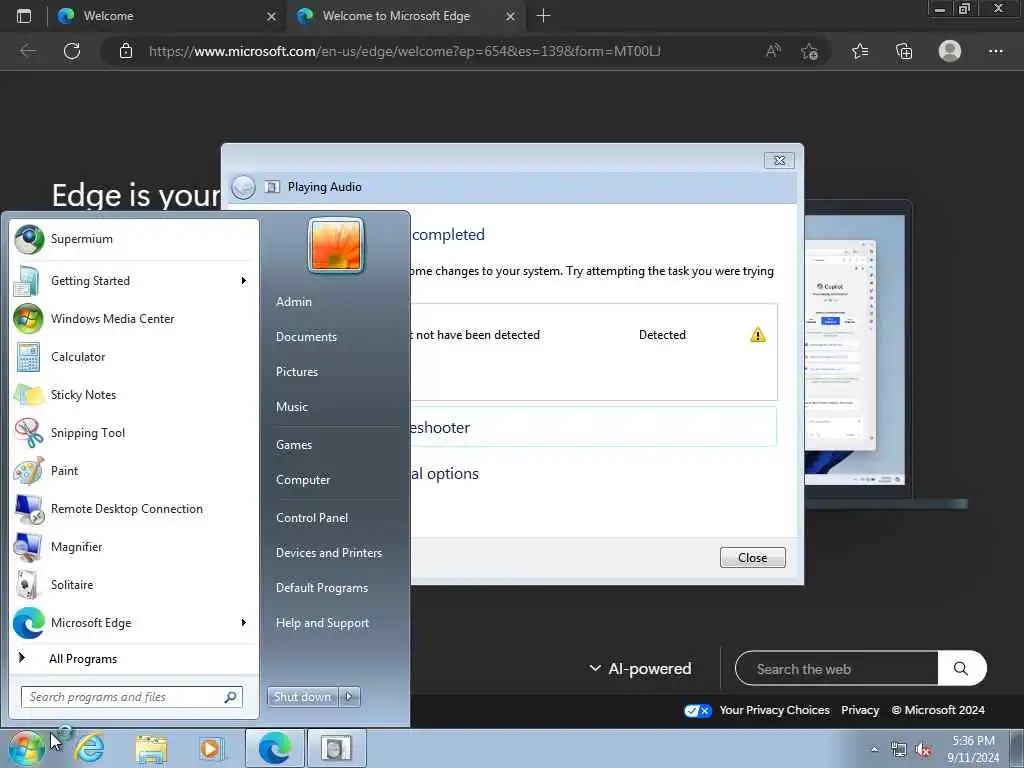The image size is (1024, 768).
Task: Open Paint from the Start menu
Action: [x=134, y=471]
